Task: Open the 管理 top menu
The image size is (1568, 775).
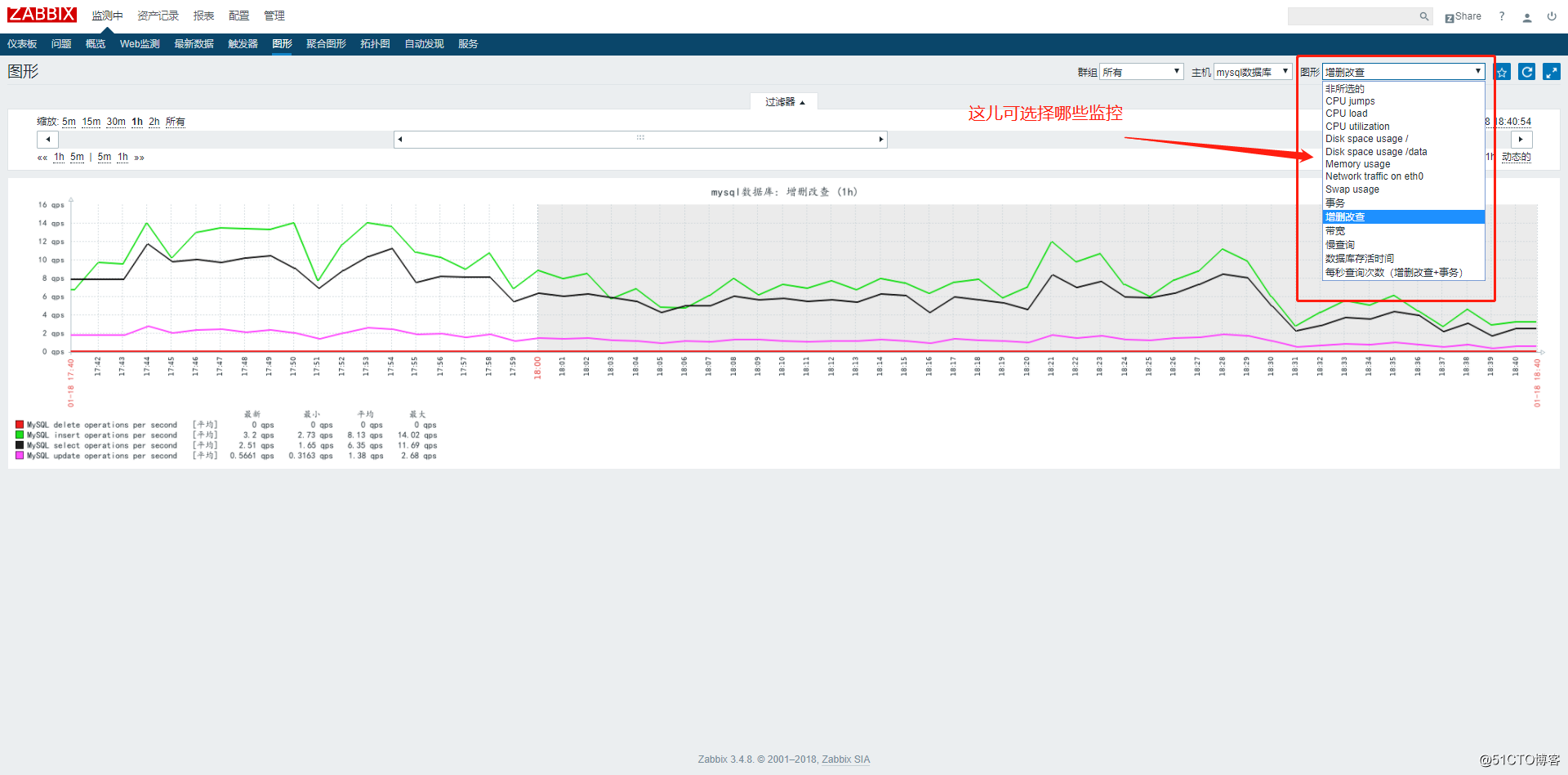Action: [274, 16]
